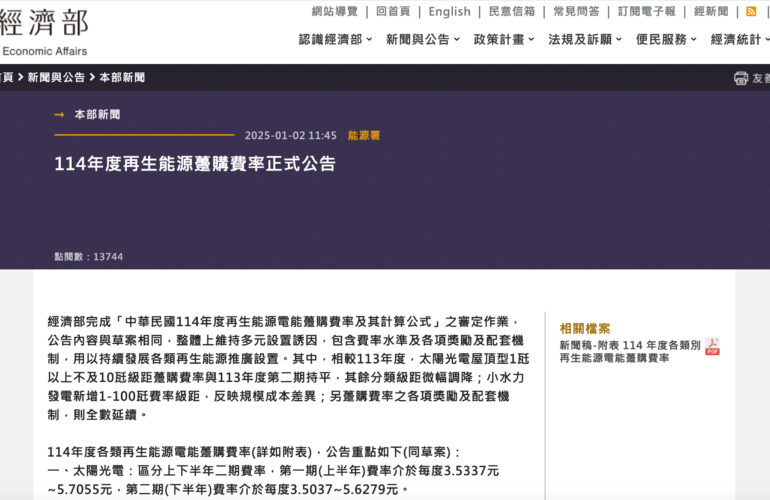The height and width of the screenshot is (500, 770).
Task: Click the 本部新聞 section heading
Action: (x=97, y=114)
